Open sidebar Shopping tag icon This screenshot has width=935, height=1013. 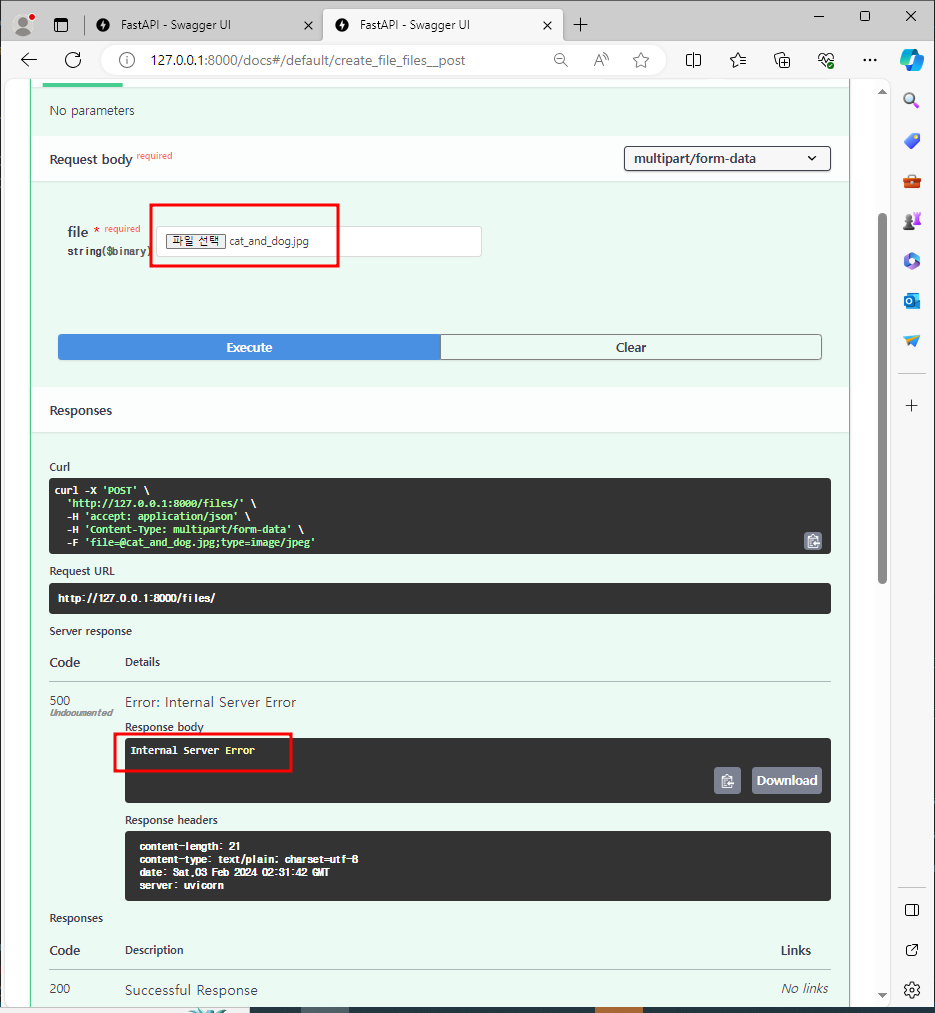point(912,140)
